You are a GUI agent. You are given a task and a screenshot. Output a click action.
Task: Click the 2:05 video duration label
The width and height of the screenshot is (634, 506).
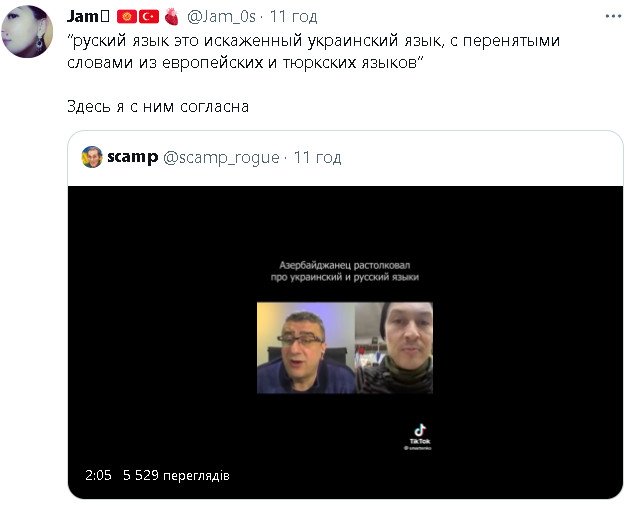tap(98, 475)
